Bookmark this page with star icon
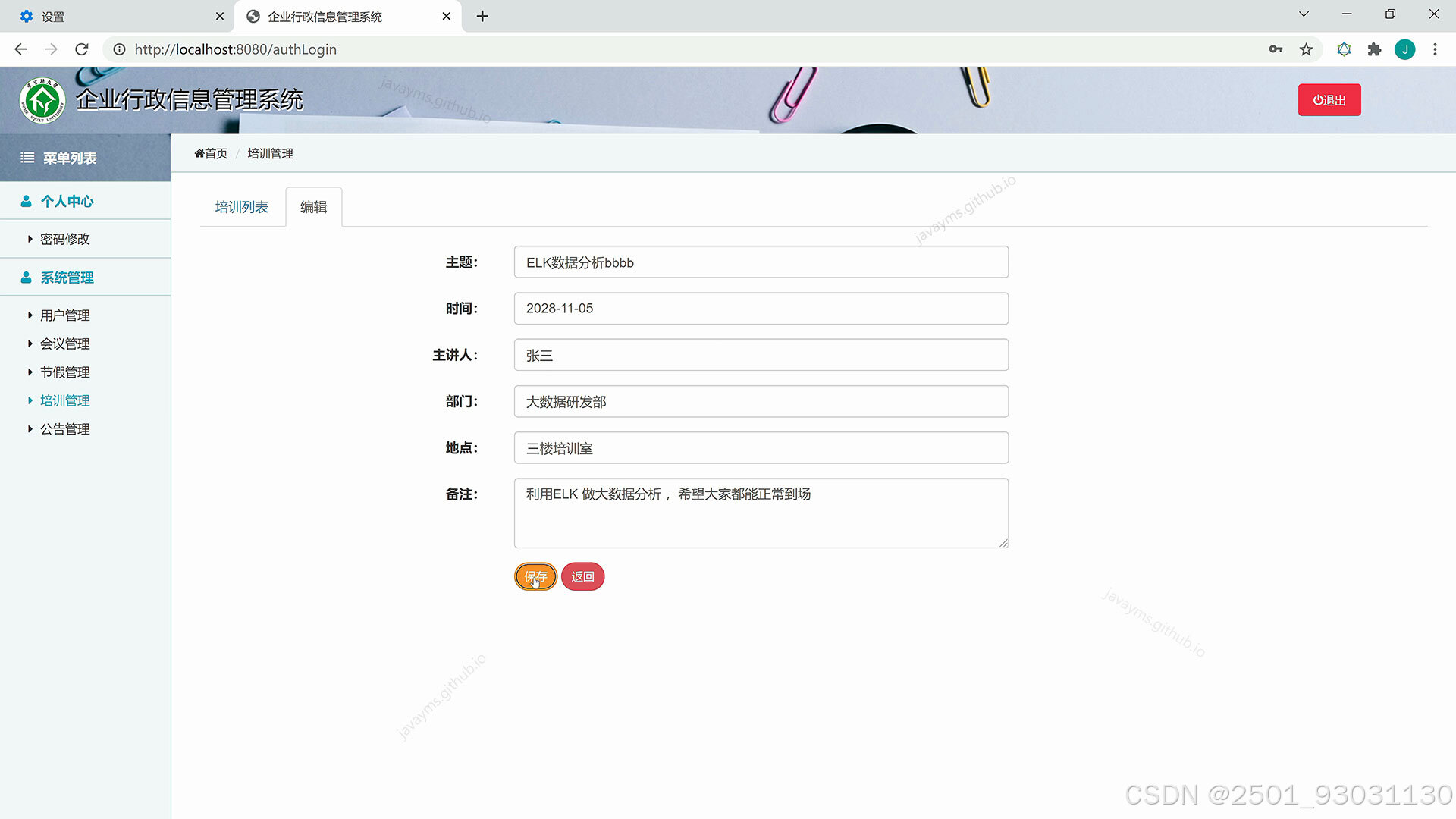Screen dimensions: 1456x819 click(1306, 49)
